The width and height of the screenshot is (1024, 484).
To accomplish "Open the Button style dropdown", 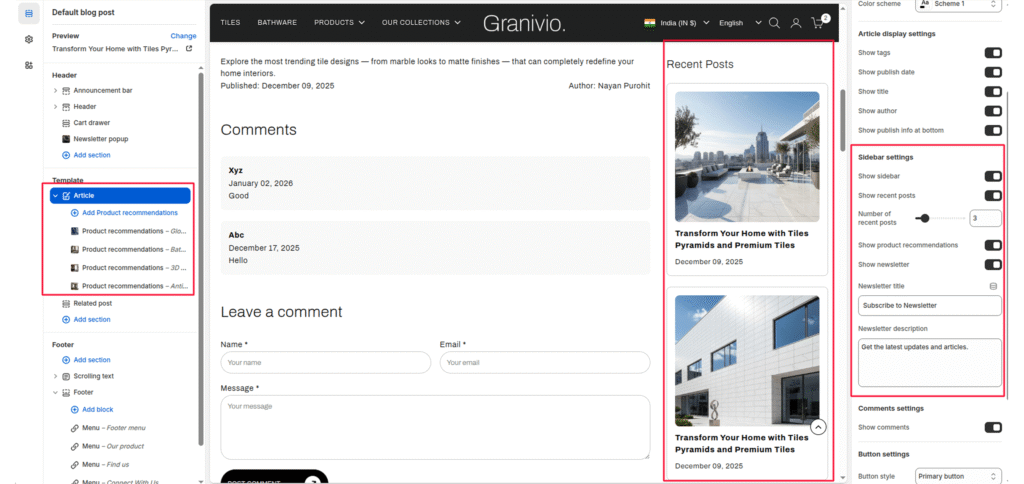I will coord(958,476).
